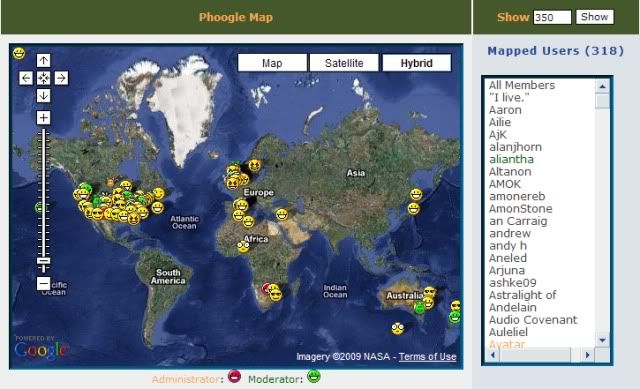Image resolution: width=640 pixels, height=389 pixels.
Task: Pan the map right with arrow button
Action: tap(61, 78)
